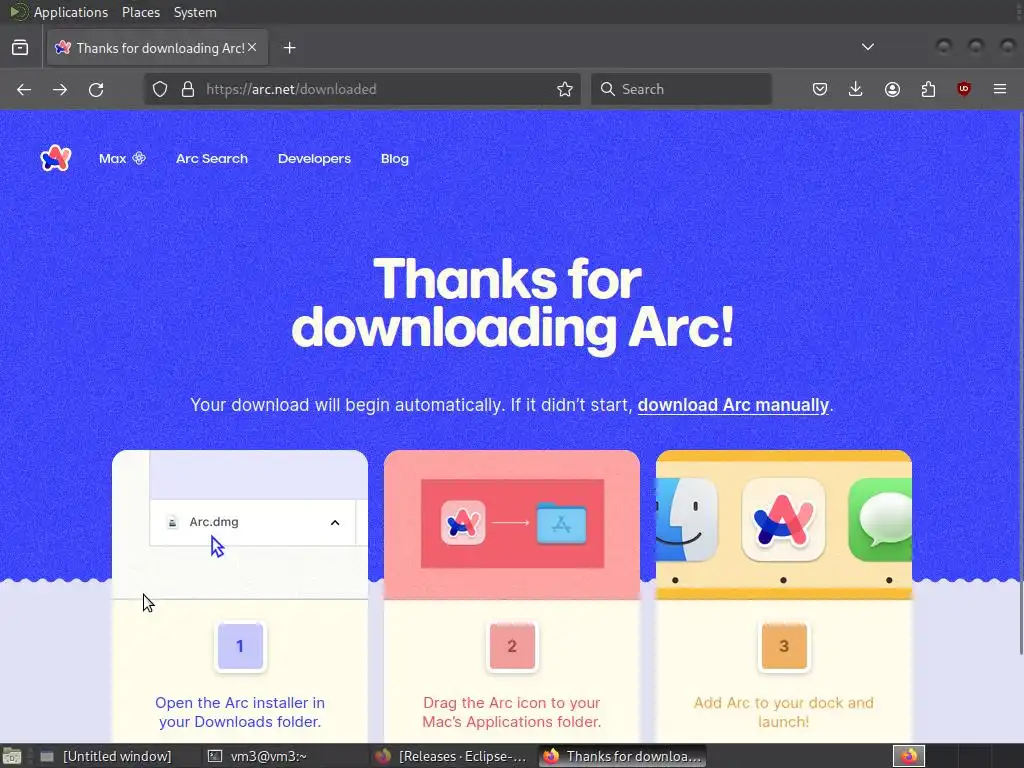The height and width of the screenshot is (768, 1024).
Task: Bookmark this page with the star
Action: (565, 89)
